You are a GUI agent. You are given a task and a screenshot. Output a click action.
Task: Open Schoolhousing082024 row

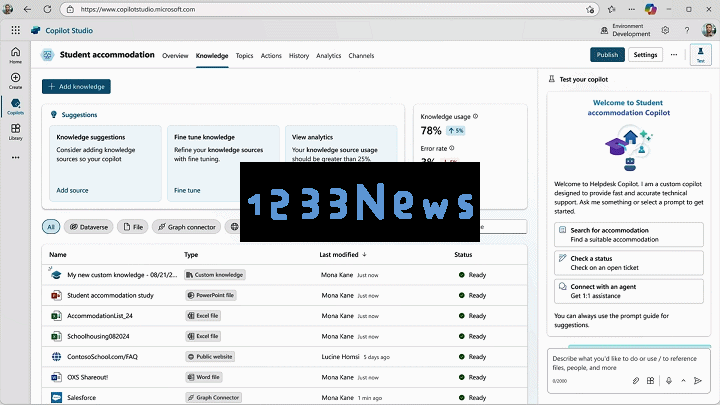[284, 336]
